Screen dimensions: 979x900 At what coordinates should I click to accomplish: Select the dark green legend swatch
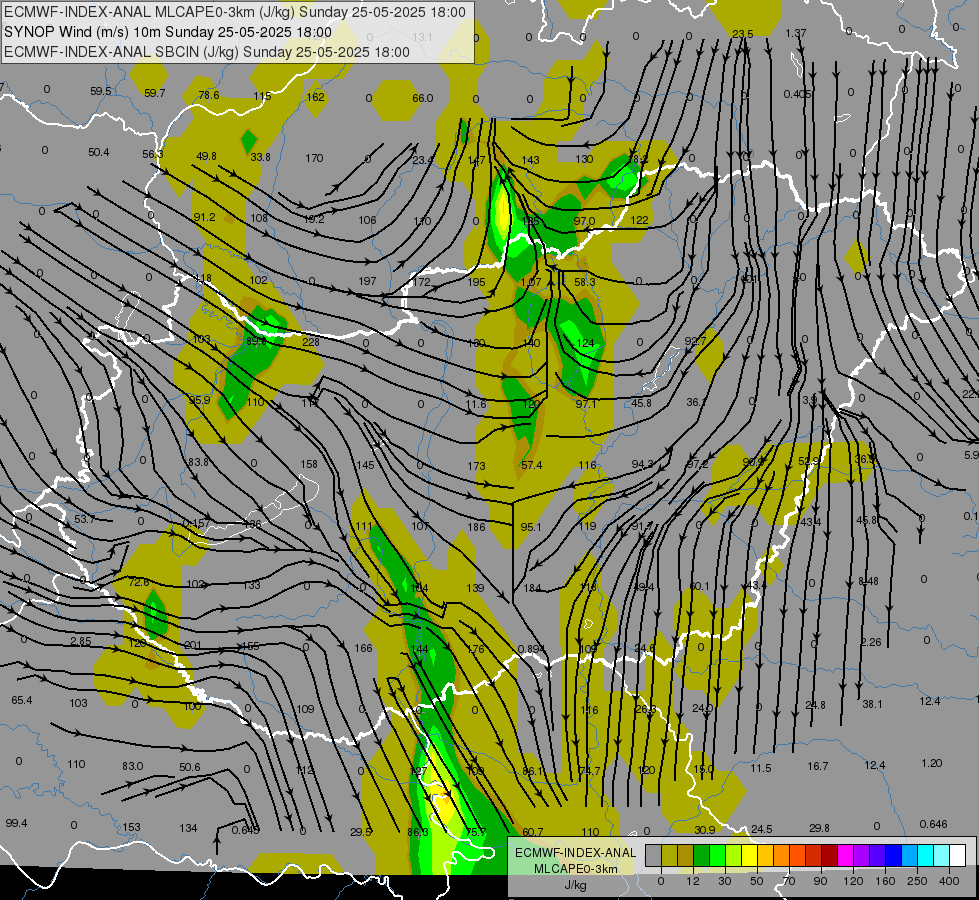[702, 855]
